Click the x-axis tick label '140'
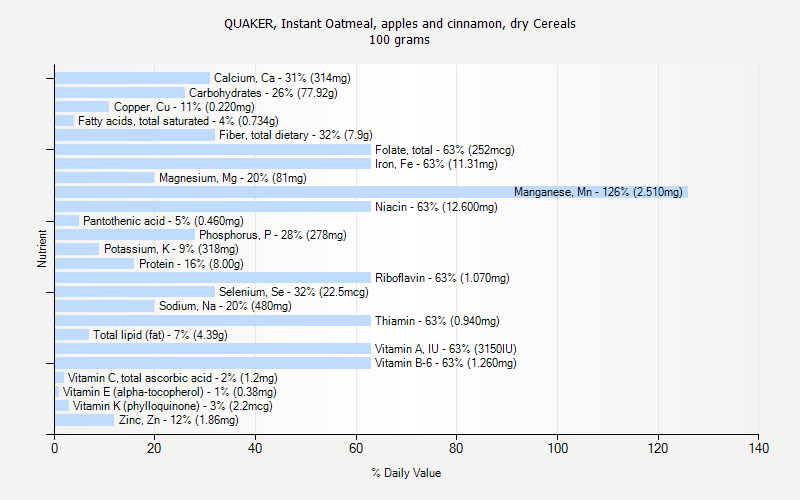800x500 pixels. click(x=759, y=448)
